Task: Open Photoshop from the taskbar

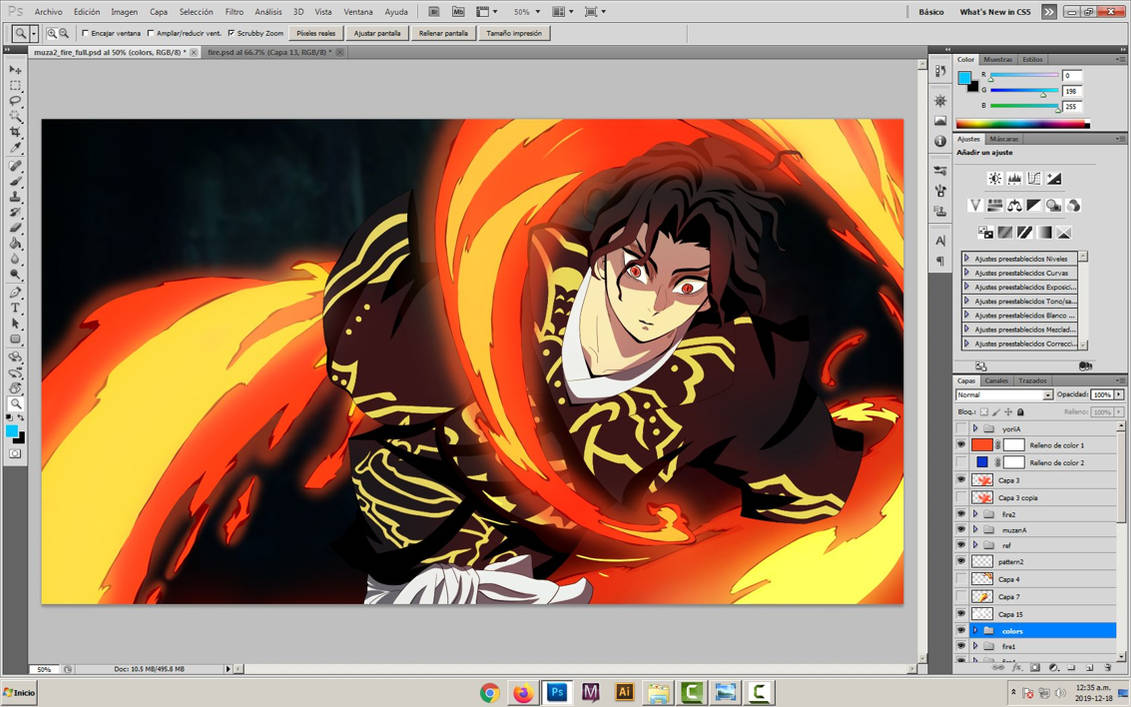Action: (557, 691)
